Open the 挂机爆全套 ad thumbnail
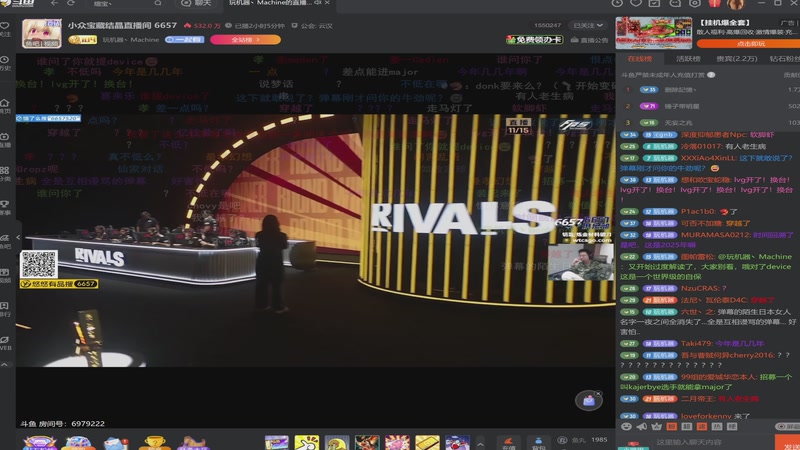 [654, 33]
